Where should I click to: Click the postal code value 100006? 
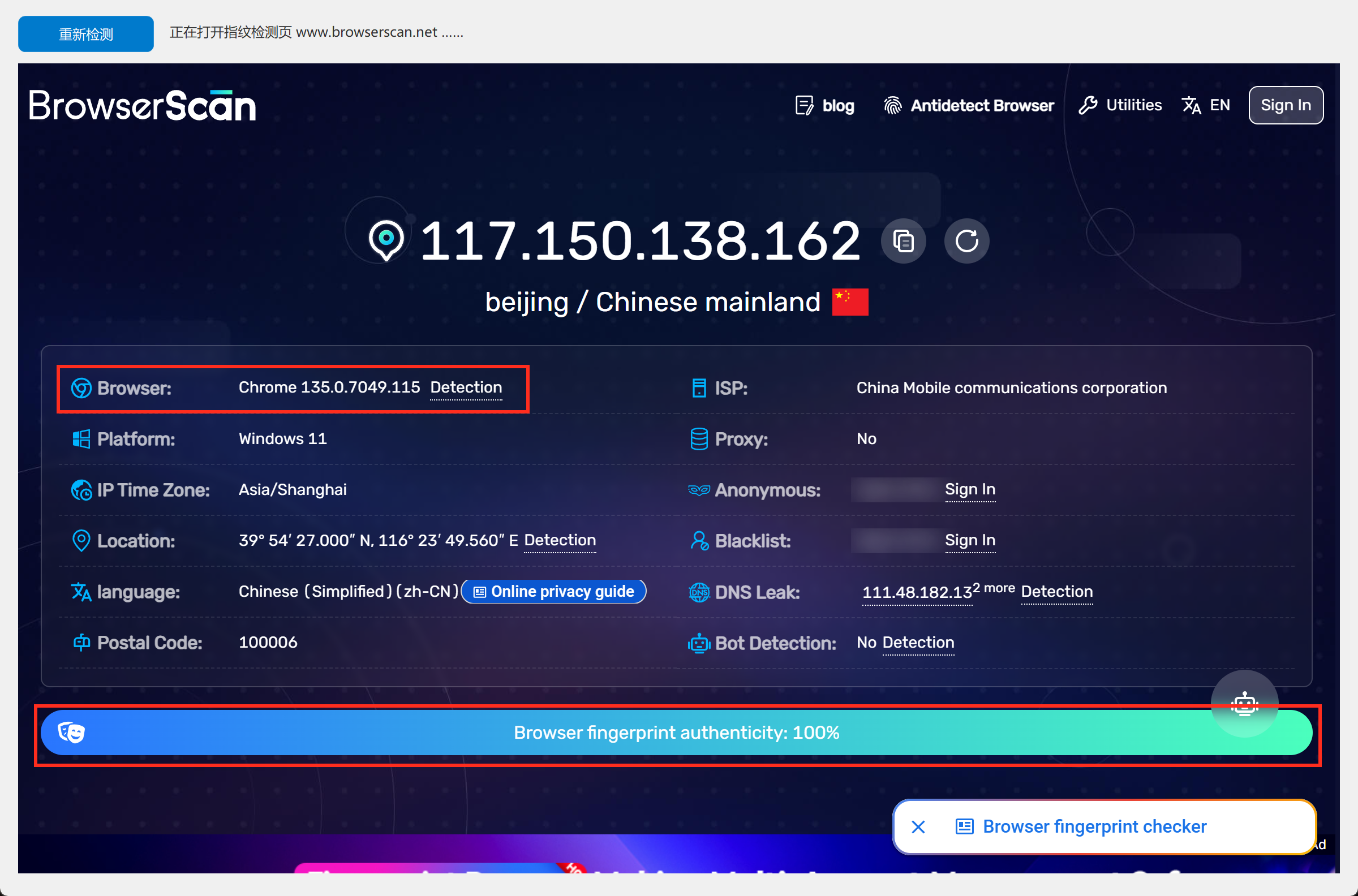click(x=268, y=642)
